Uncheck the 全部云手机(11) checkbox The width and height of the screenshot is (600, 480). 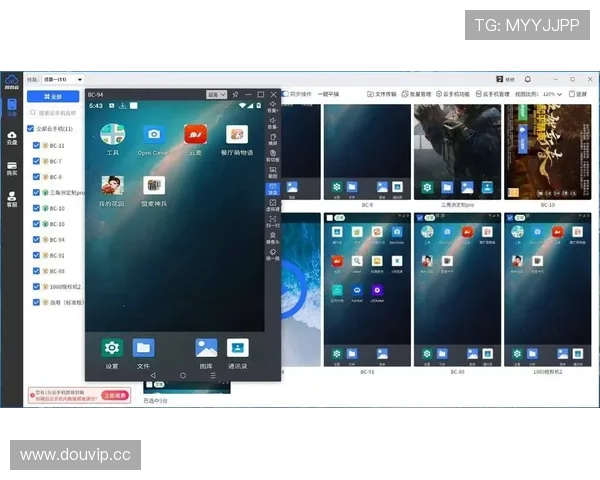pos(31,129)
